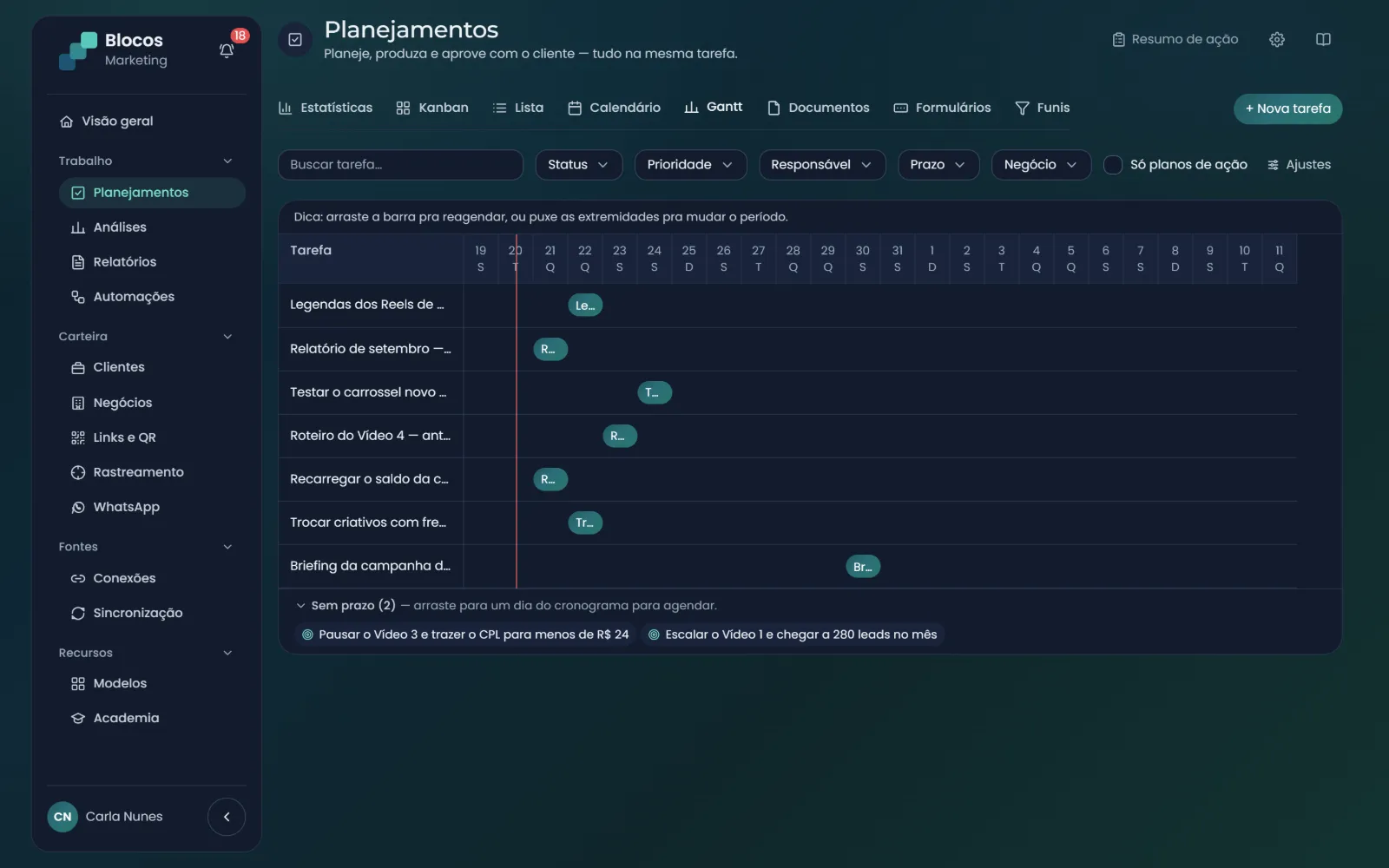Screen dimensions: 1389x868
Task: Open Sincronização in sidebar
Action: tap(152, 613)
